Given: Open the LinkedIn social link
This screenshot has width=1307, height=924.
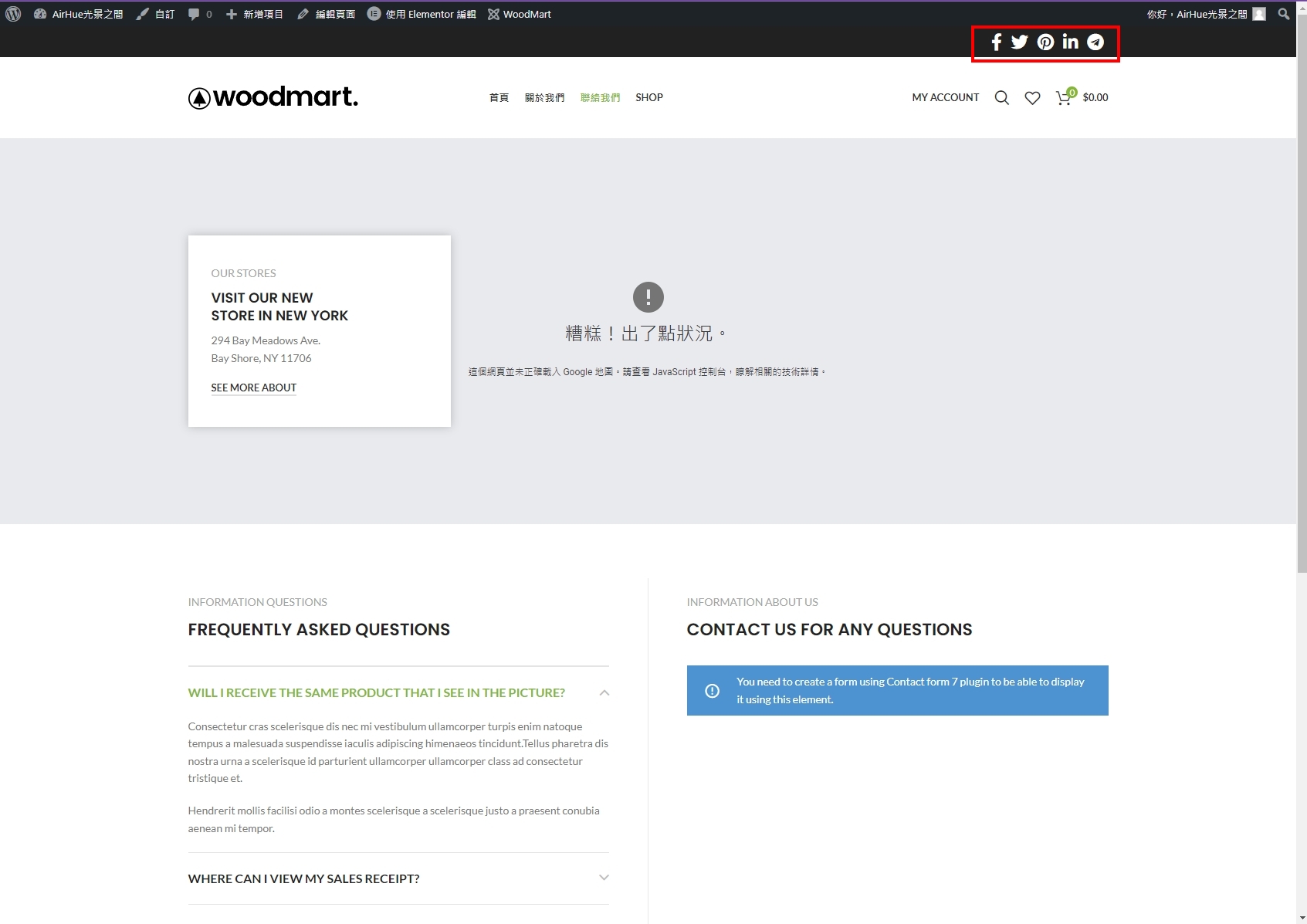Looking at the screenshot, I should [x=1070, y=42].
